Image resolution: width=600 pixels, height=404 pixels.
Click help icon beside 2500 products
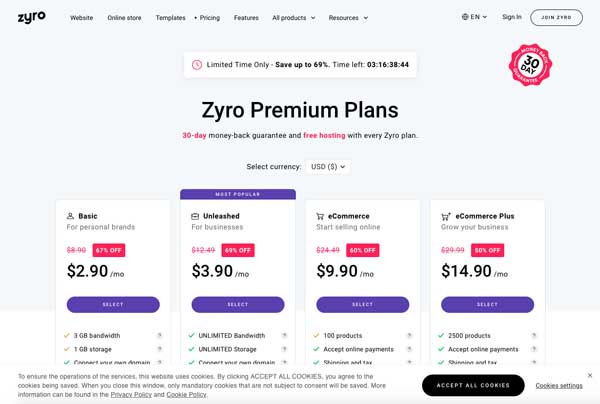534,336
